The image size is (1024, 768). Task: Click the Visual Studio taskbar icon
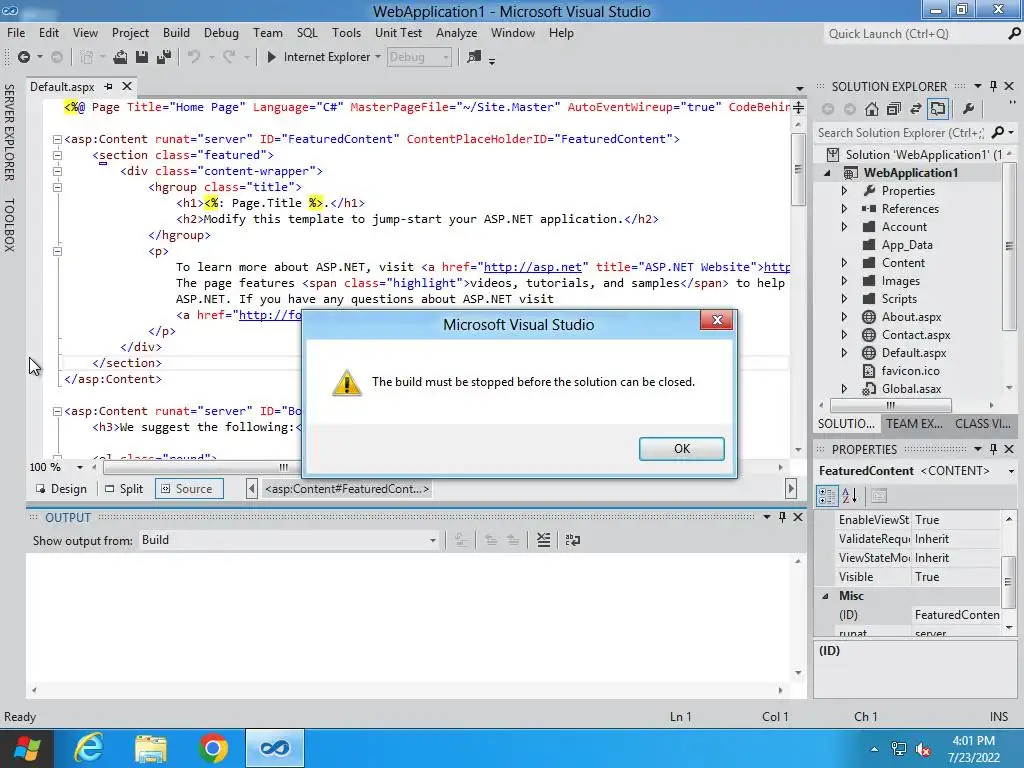click(275, 748)
